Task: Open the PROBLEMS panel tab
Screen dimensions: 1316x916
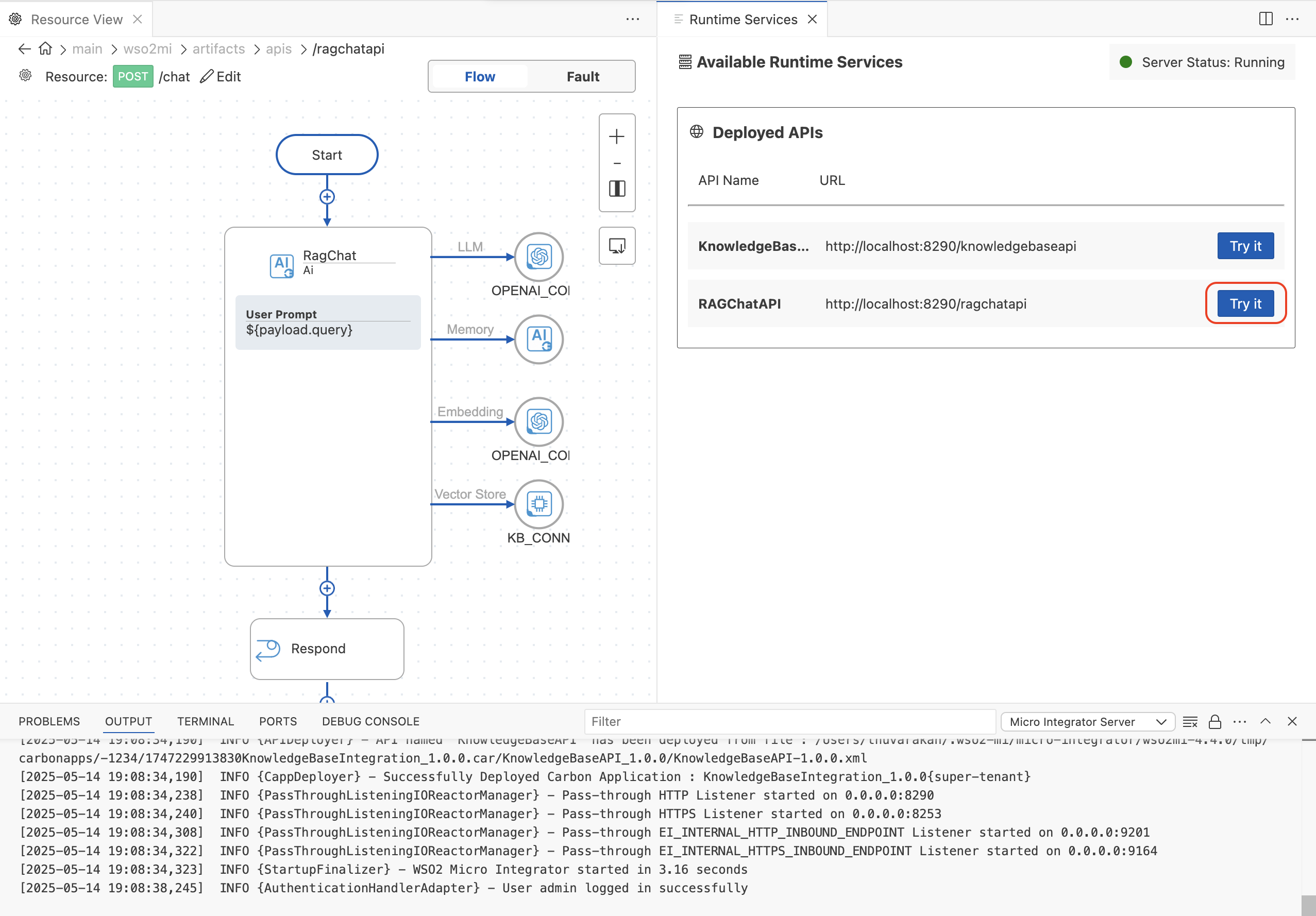Action: coord(49,721)
